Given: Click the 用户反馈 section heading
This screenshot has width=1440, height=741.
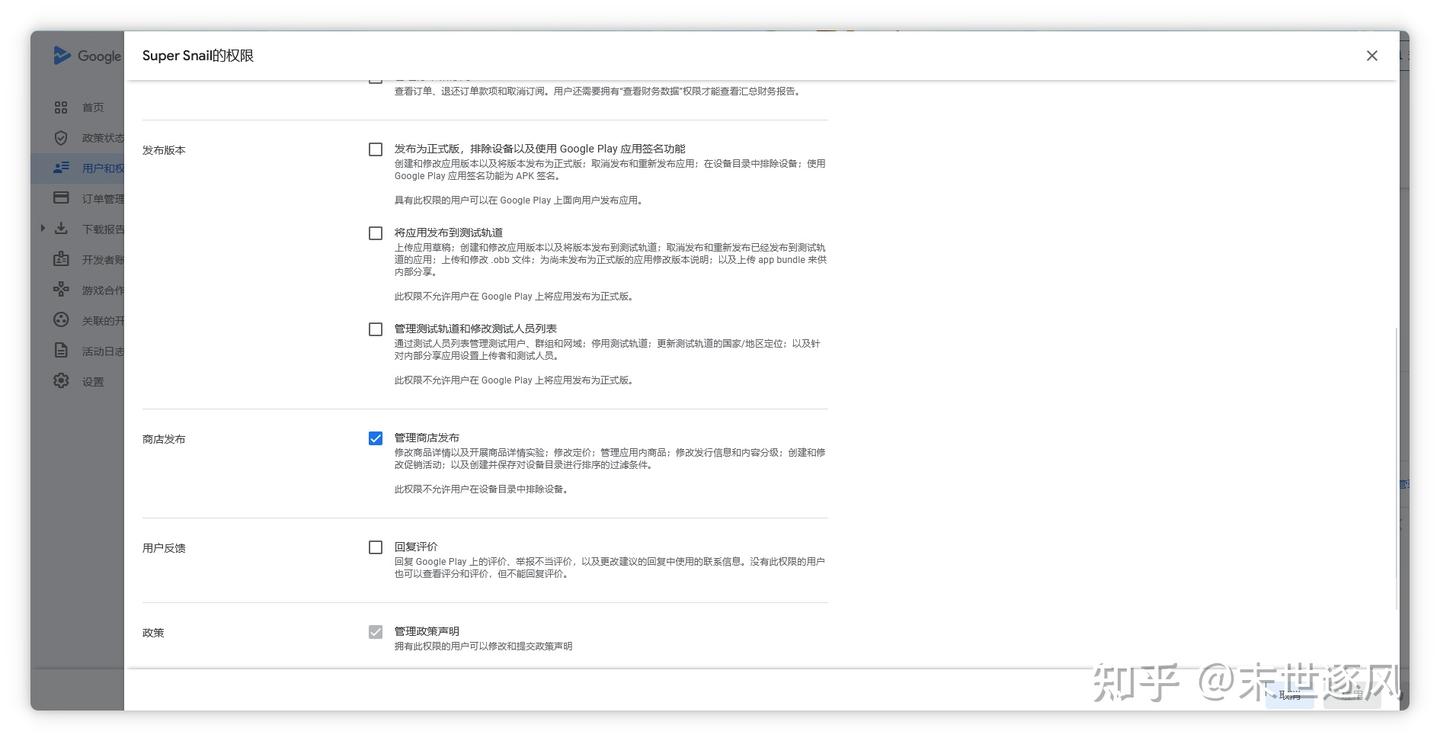Looking at the screenshot, I should pos(164,548).
